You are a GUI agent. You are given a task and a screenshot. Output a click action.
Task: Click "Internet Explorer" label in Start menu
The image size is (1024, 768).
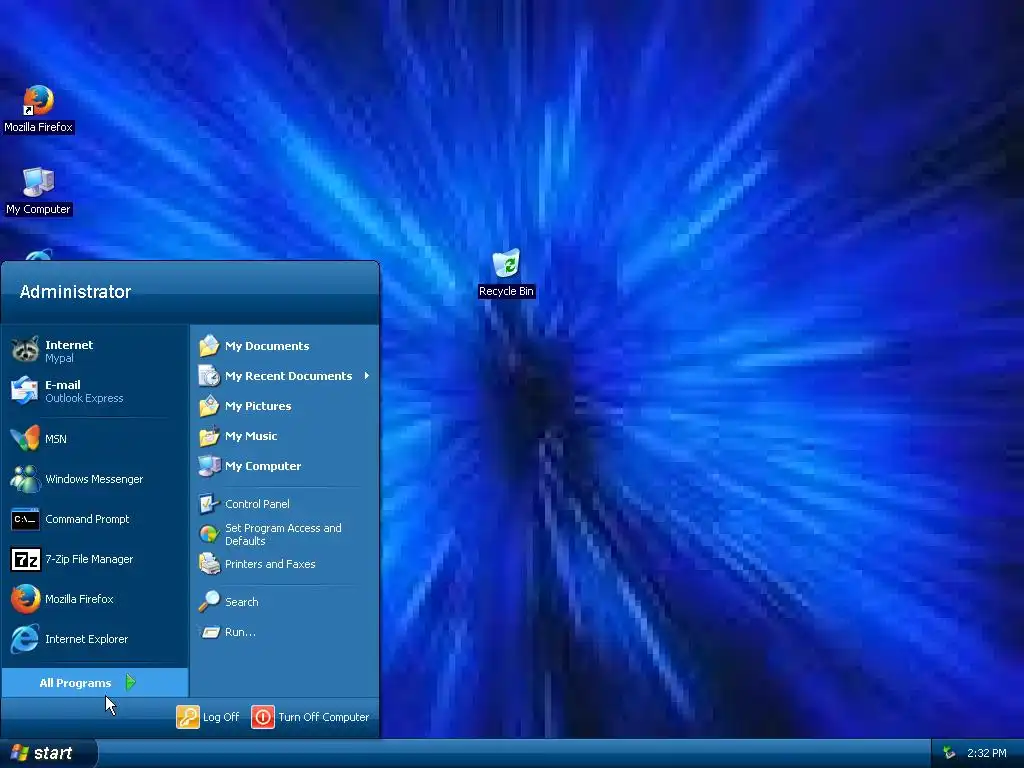point(86,639)
